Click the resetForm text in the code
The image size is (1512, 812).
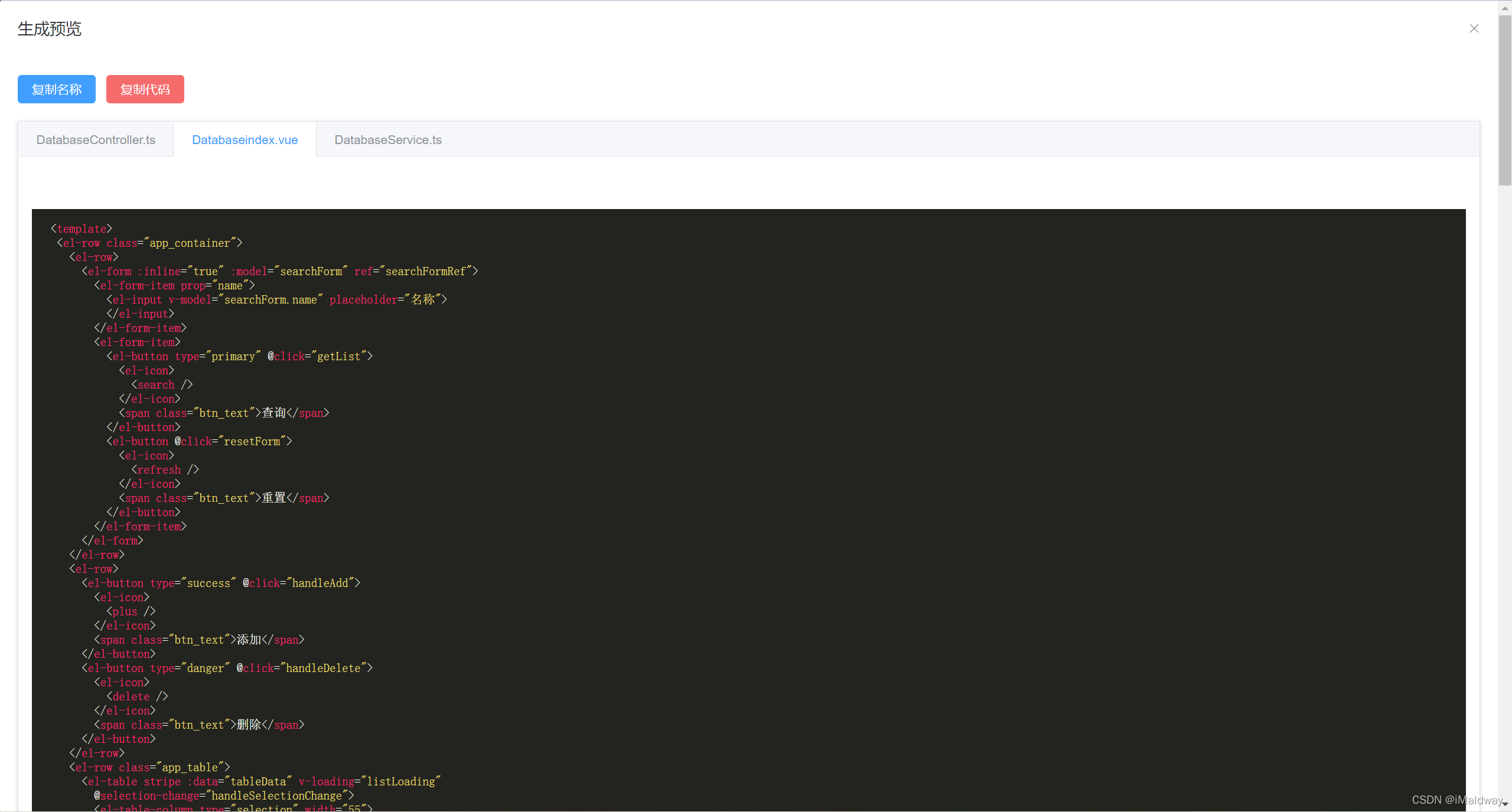(252, 442)
